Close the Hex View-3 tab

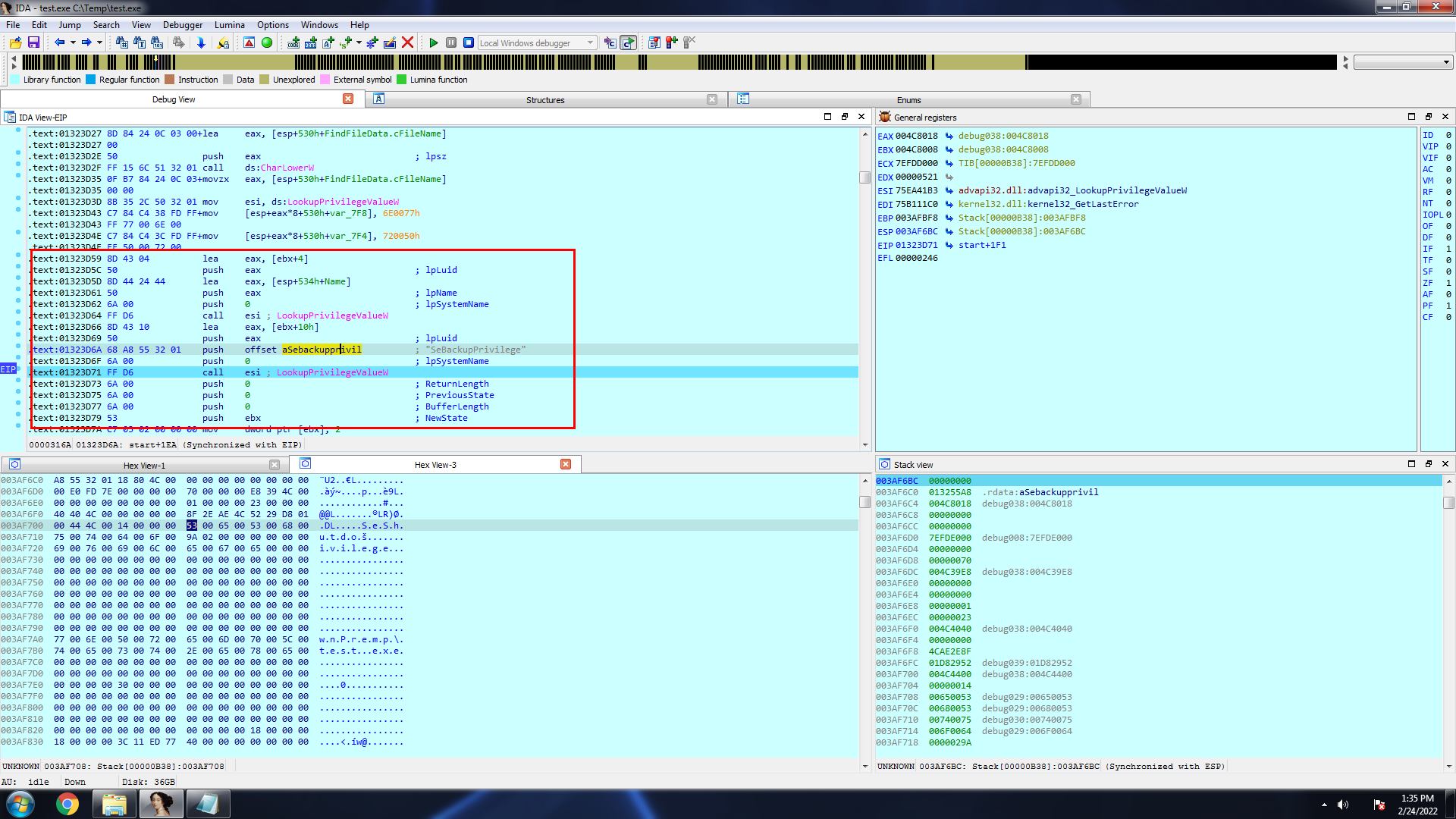pos(566,464)
